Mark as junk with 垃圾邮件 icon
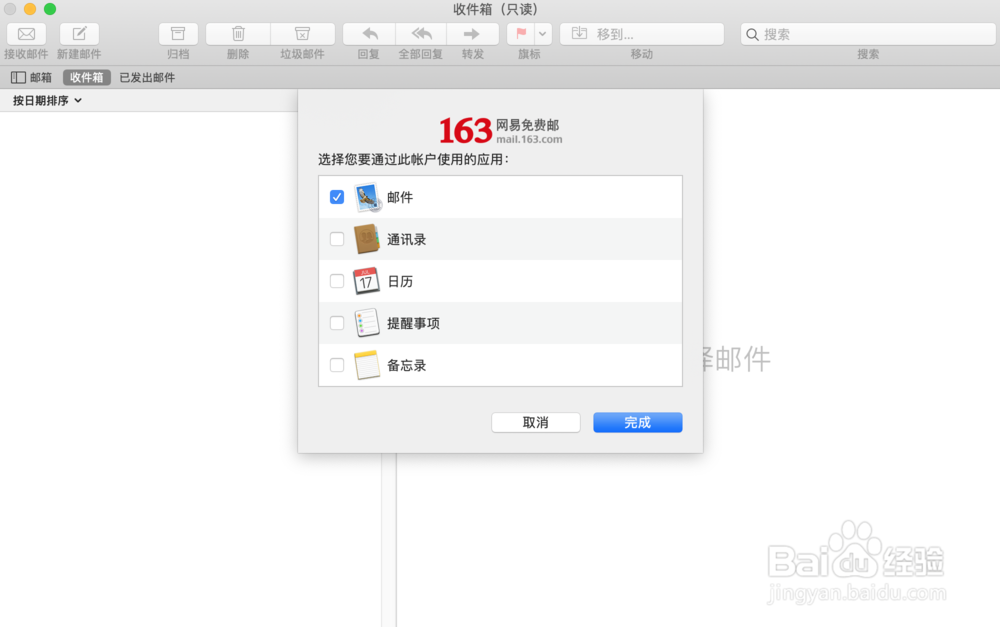This screenshot has width=1000, height=627. (x=302, y=34)
